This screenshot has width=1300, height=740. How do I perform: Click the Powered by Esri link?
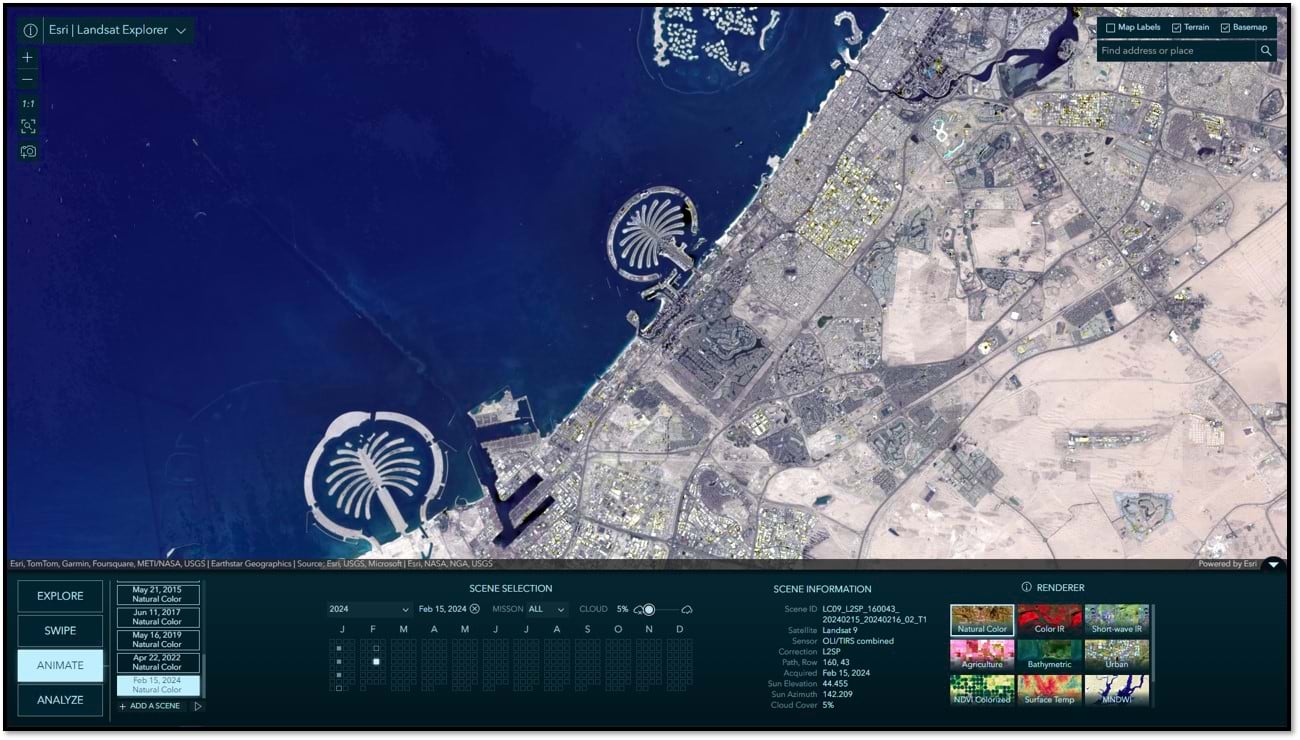1227,564
